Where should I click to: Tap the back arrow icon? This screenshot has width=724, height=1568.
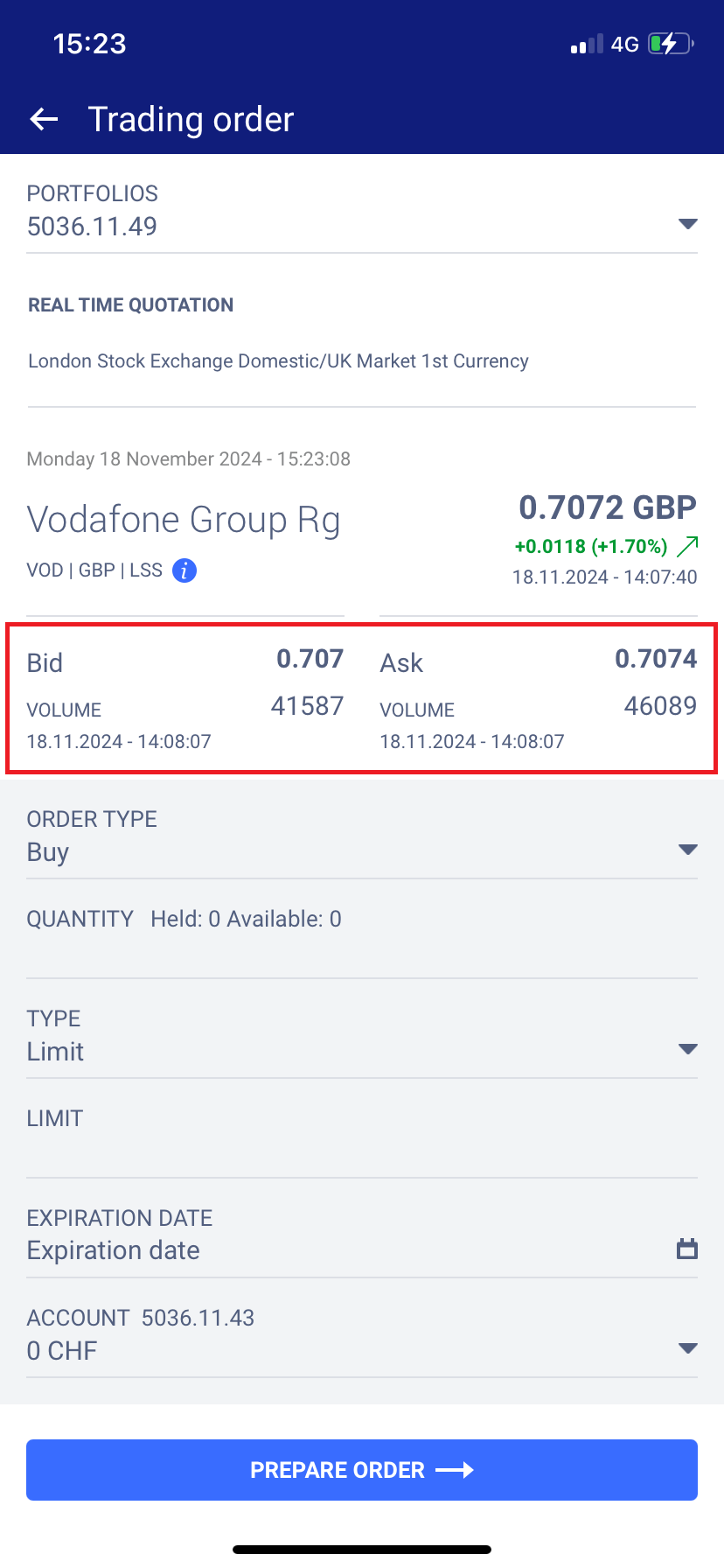(44, 119)
